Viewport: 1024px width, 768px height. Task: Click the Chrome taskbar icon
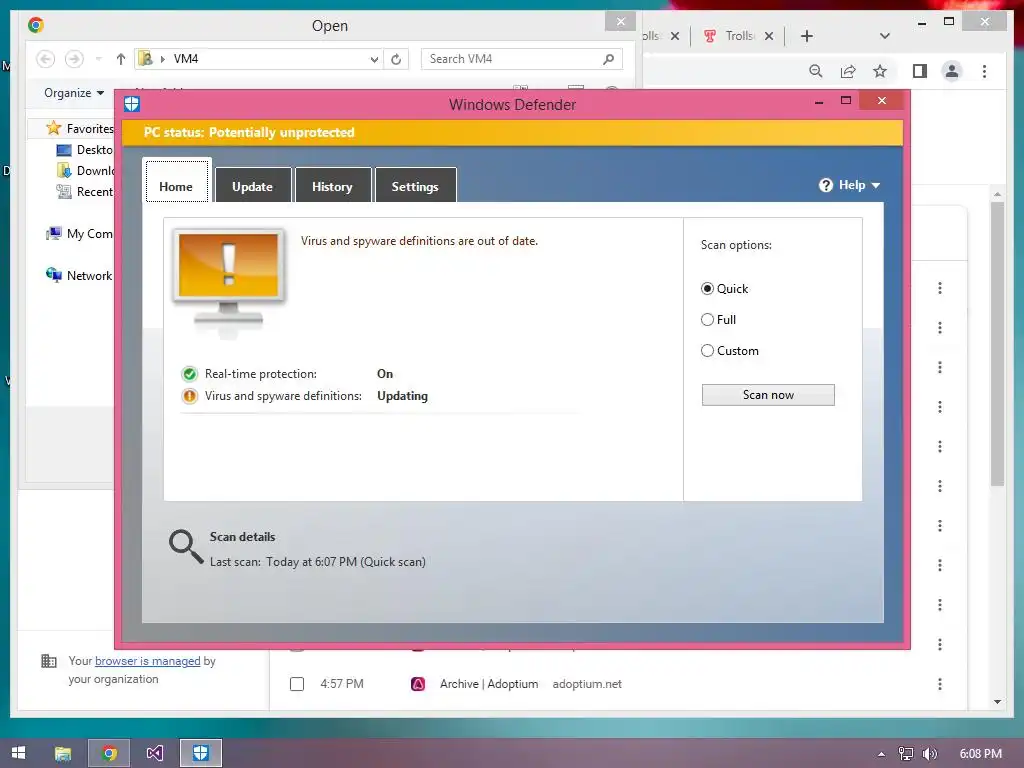point(109,753)
